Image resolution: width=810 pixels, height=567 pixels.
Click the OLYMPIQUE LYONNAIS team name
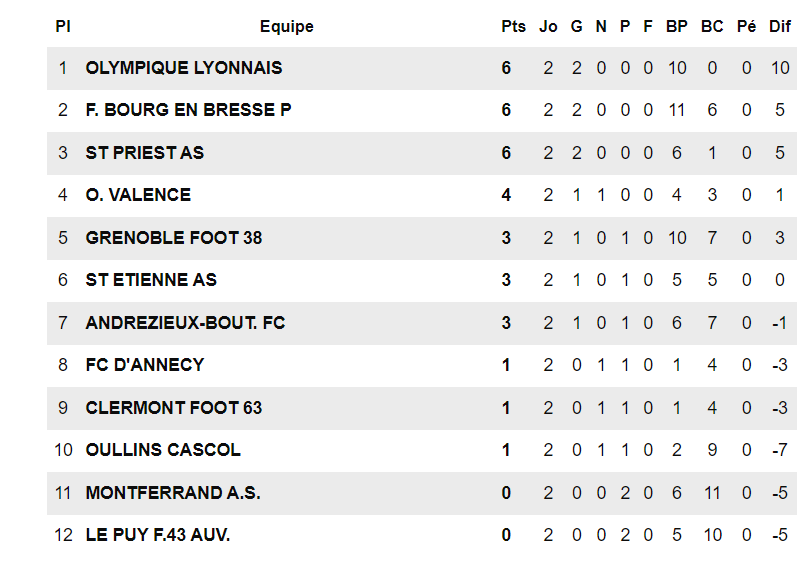(x=184, y=68)
